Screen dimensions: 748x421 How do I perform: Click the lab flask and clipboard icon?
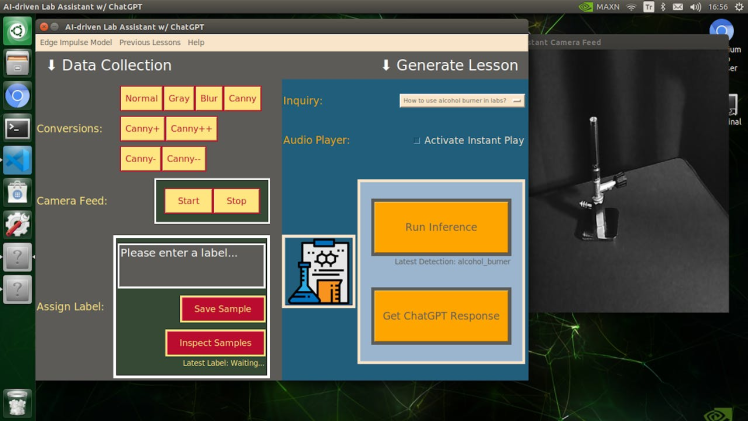point(319,271)
